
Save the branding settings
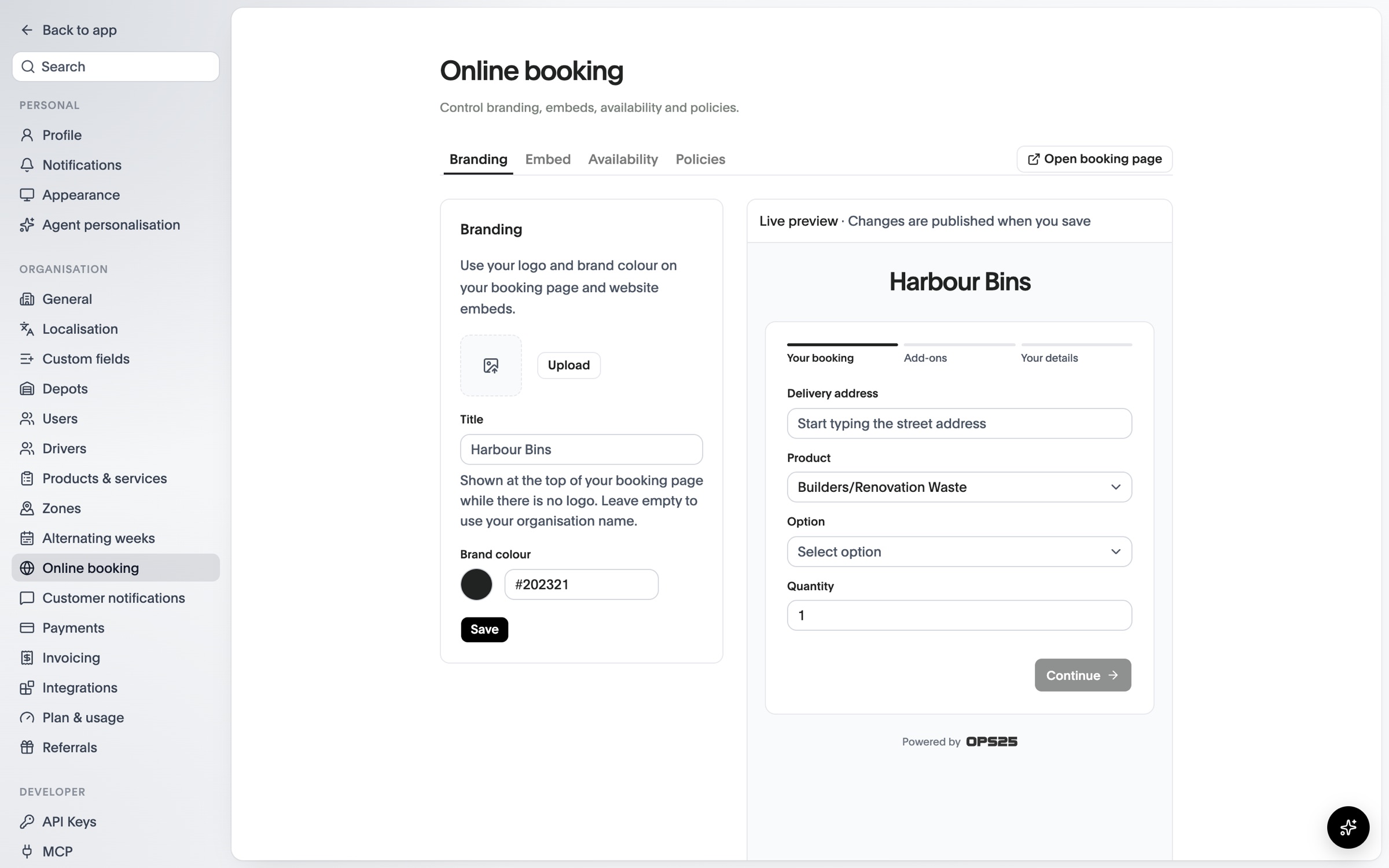tap(484, 630)
